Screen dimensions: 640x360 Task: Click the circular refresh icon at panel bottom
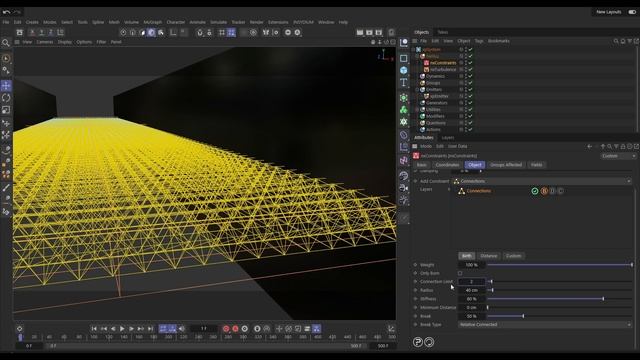(429, 342)
